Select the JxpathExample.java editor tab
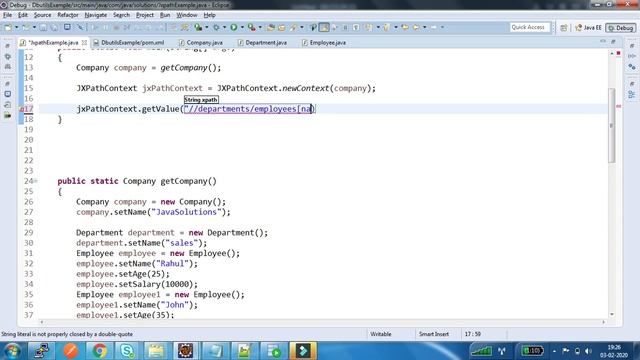The width and height of the screenshot is (640, 360). pyautogui.click(x=53, y=42)
